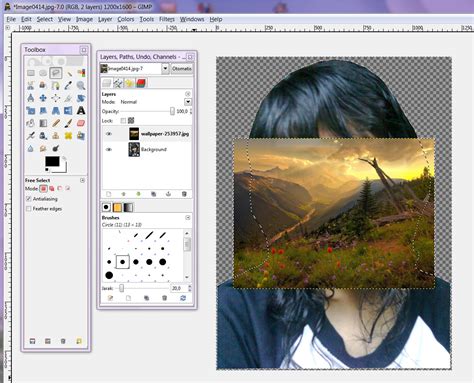474x383 pixels.
Task: Open the Filters menu
Action: pyautogui.click(x=167, y=19)
